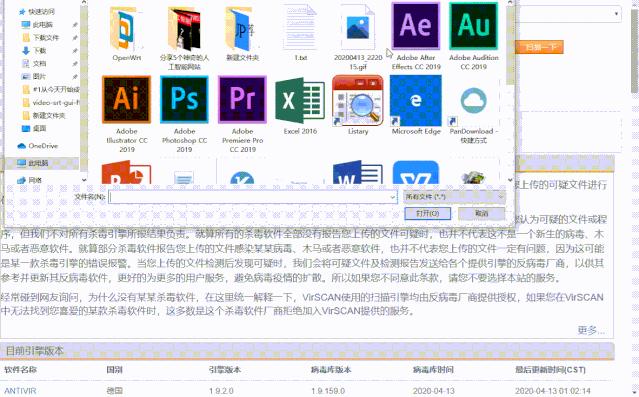639x397 pixels.
Task: Click the pin icon beside 下载文件
Action: 75,38
